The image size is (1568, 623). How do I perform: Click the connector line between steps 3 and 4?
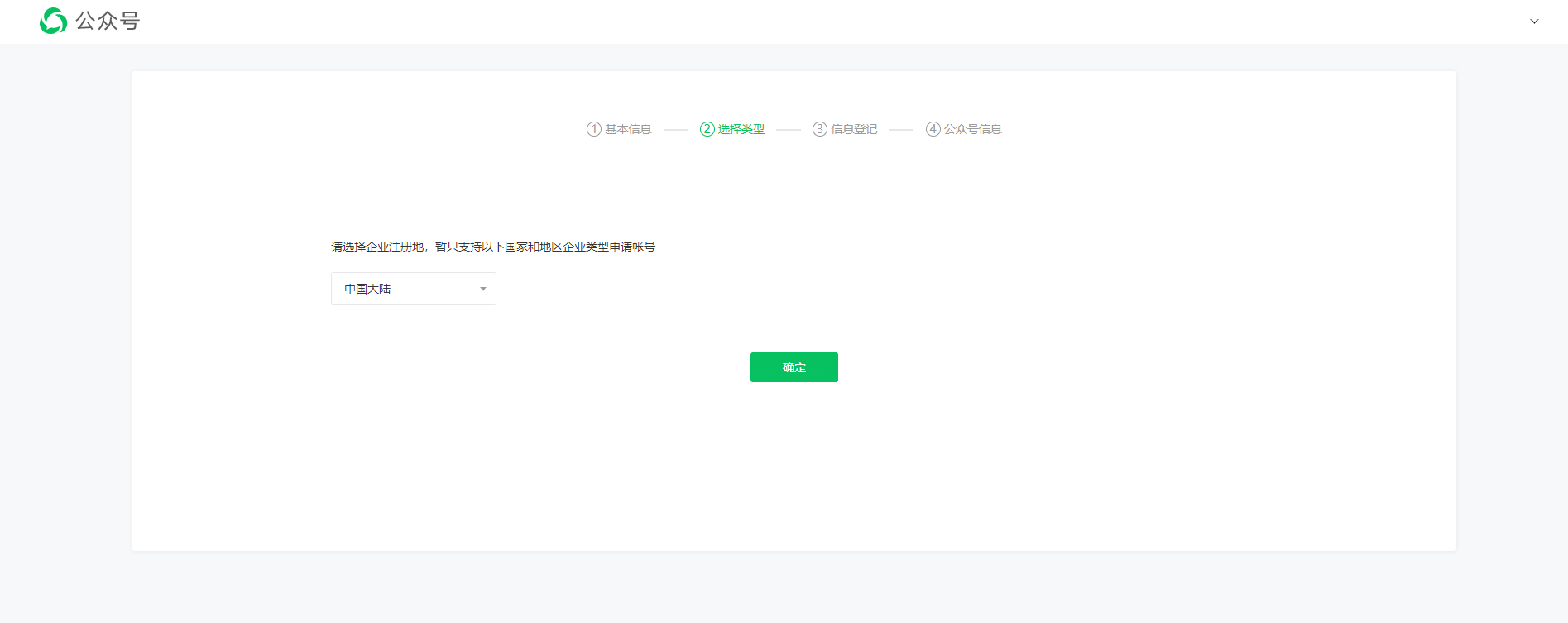[901, 130]
